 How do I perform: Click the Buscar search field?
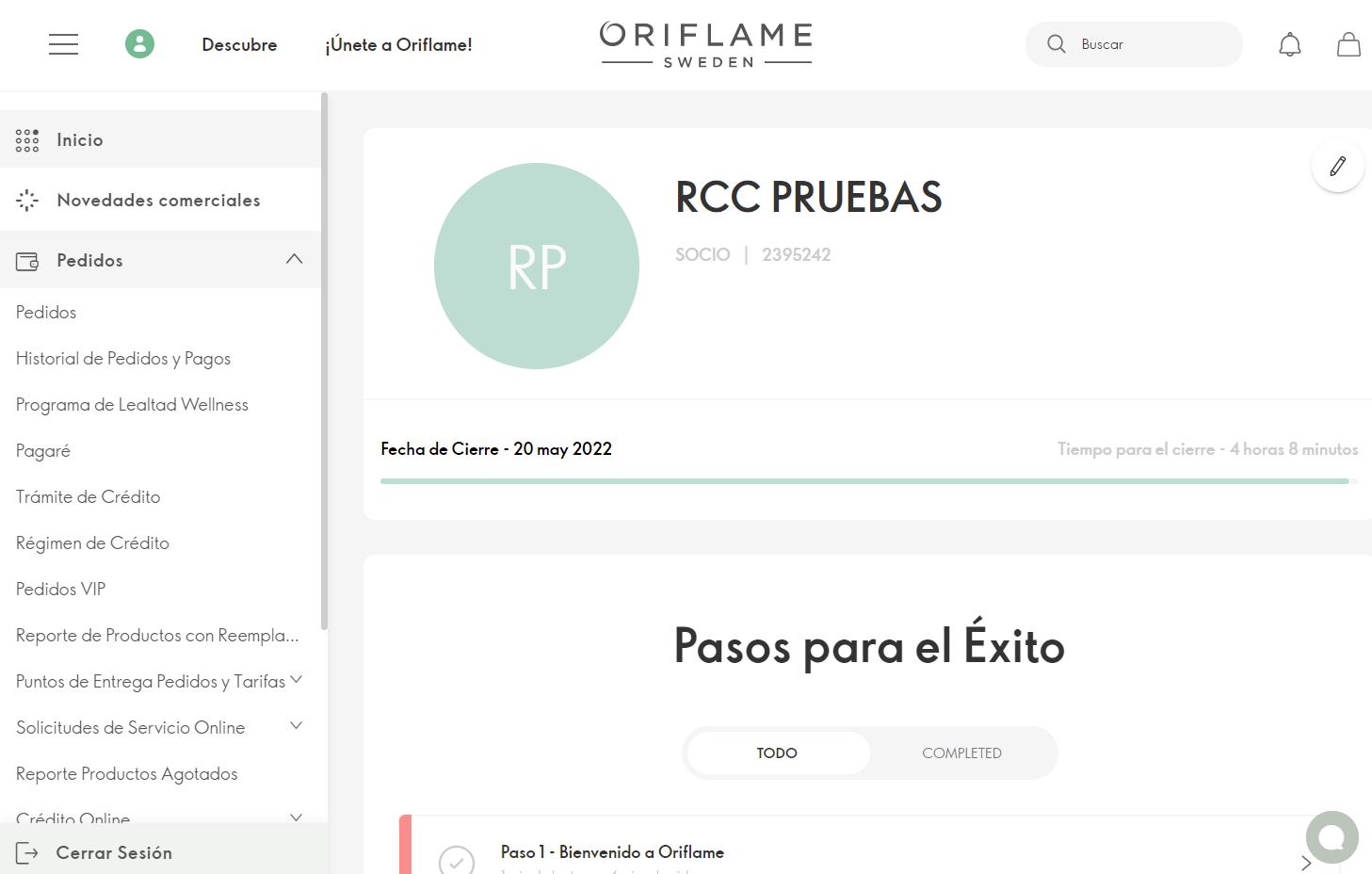[1134, 44]
